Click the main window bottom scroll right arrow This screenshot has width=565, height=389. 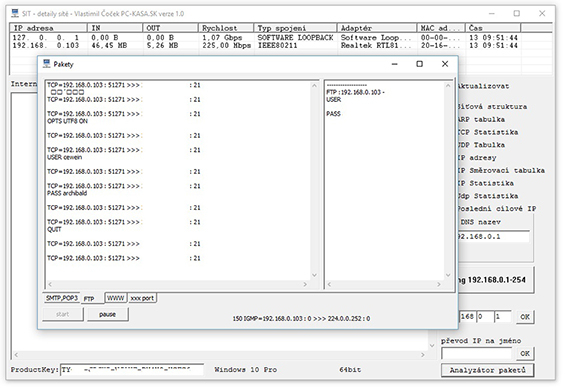(423, 355)
